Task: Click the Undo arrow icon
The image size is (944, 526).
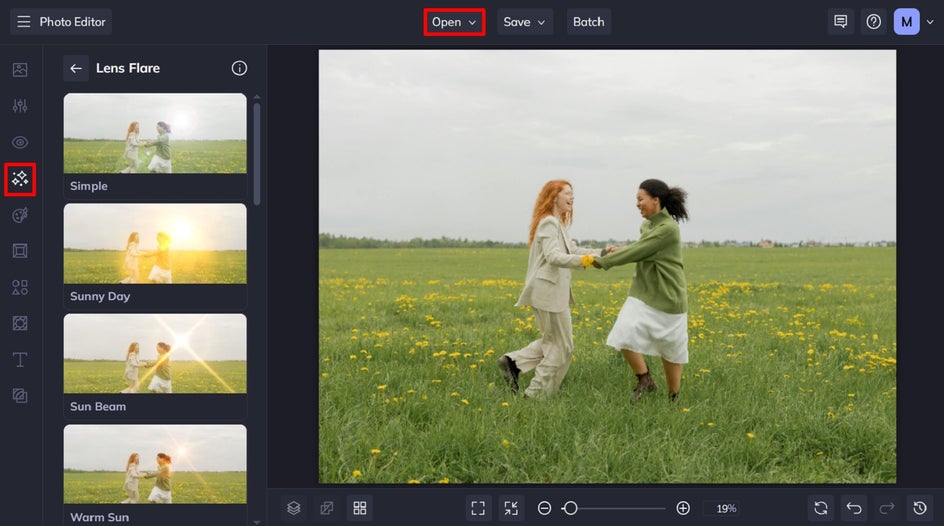Action: click(853, 508)
